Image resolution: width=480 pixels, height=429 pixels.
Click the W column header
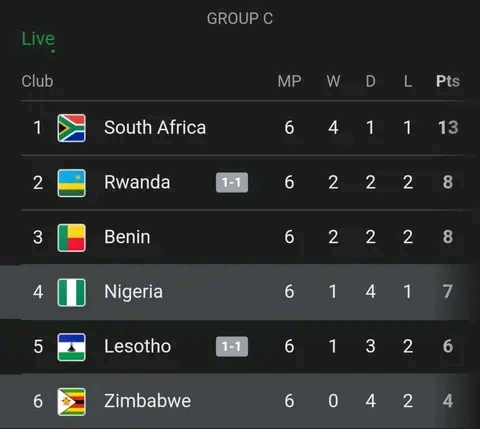pyautogui.click(x=333, y=81)
